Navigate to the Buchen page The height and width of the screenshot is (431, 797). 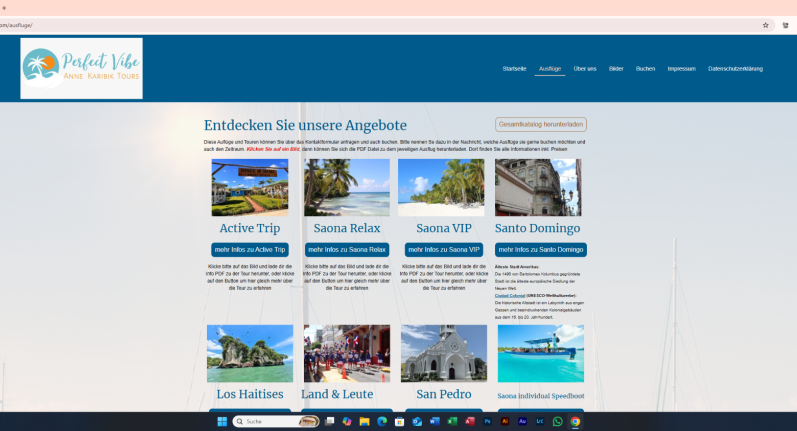645,69
